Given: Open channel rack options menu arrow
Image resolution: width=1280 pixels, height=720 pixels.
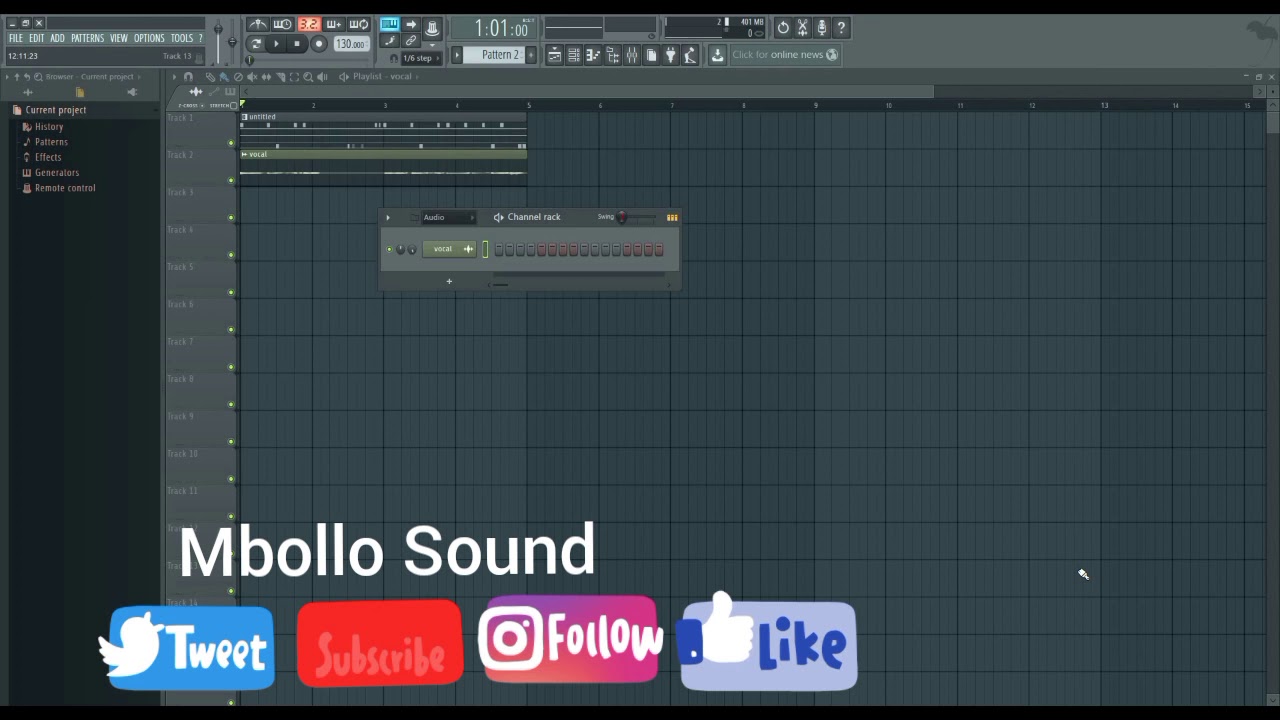Looking at the screenshot, I should [x=388, y=217].
